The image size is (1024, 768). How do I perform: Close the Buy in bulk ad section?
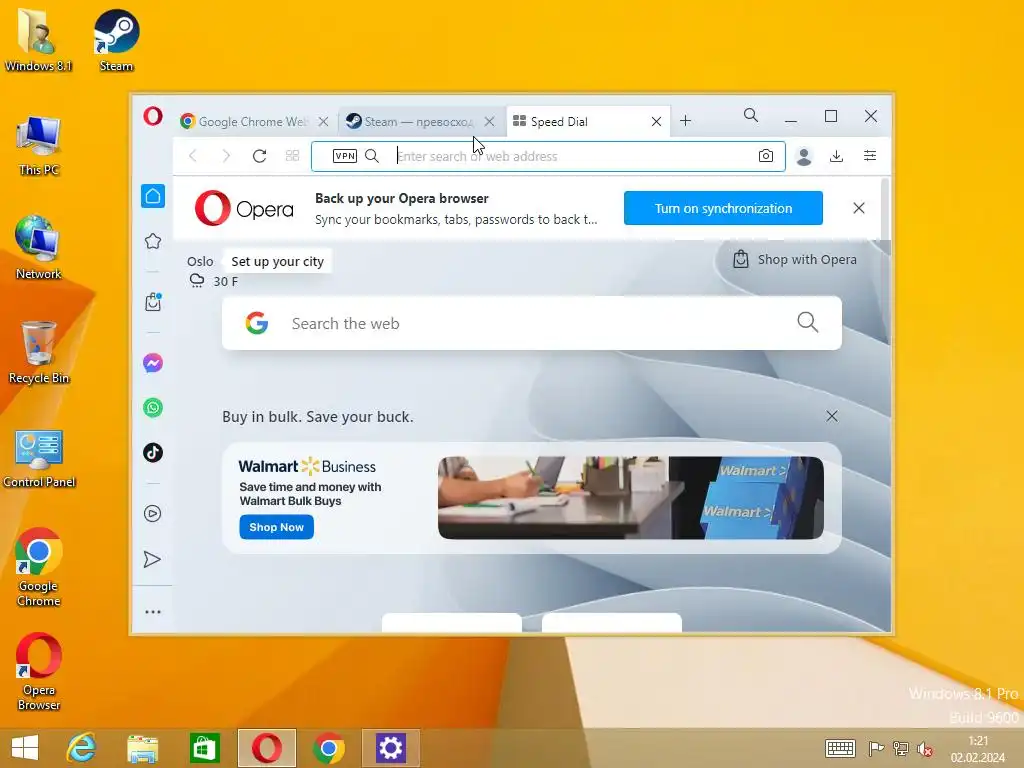click(832, 417)
